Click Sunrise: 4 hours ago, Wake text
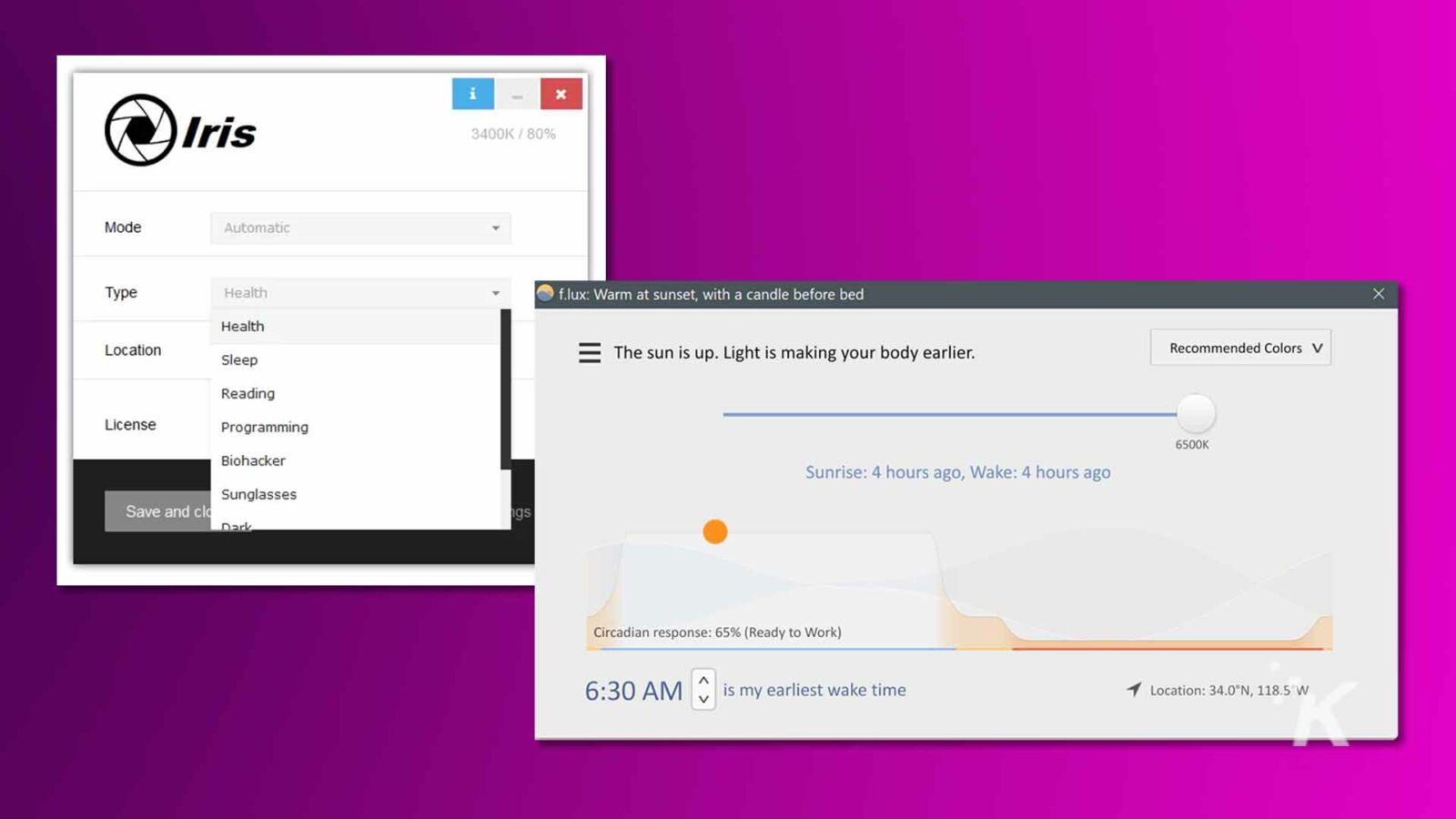The image size is (1456, 819). point(957,472)
